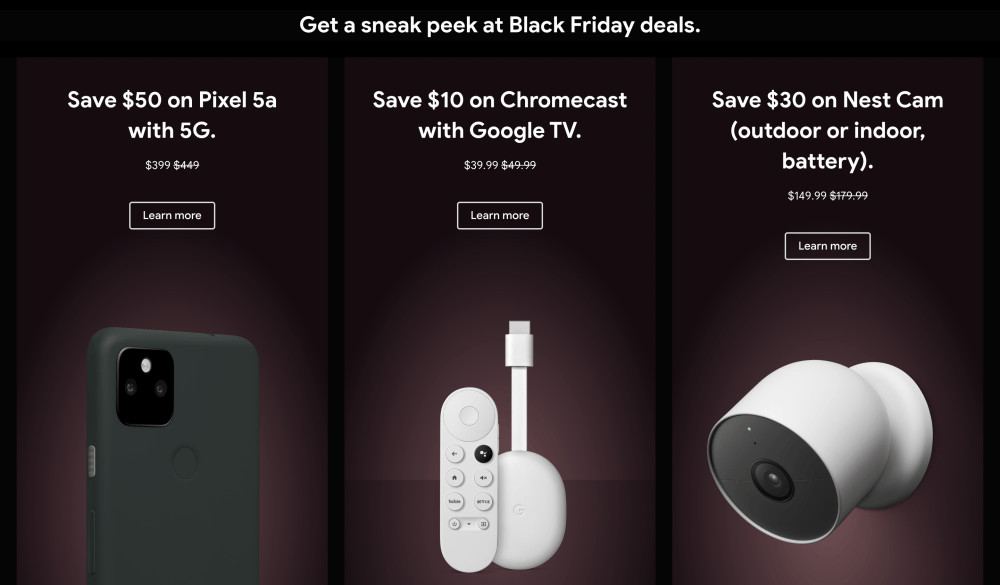1000x585 pixels.
Task: Click the power icon on the remote
Action: click(x=454, y=523)
